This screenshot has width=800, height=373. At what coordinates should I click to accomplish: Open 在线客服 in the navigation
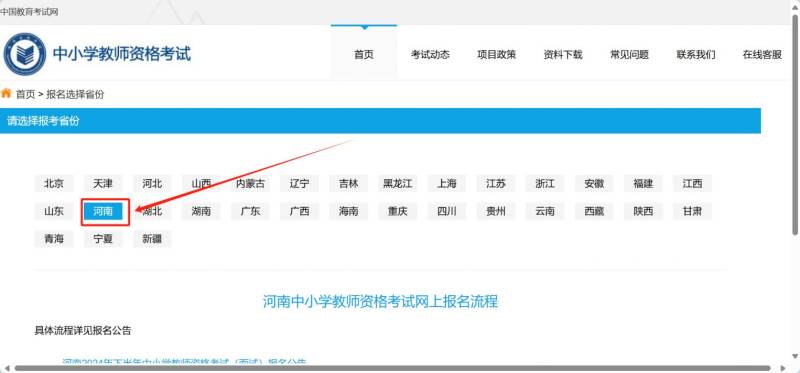coord(762,55)
